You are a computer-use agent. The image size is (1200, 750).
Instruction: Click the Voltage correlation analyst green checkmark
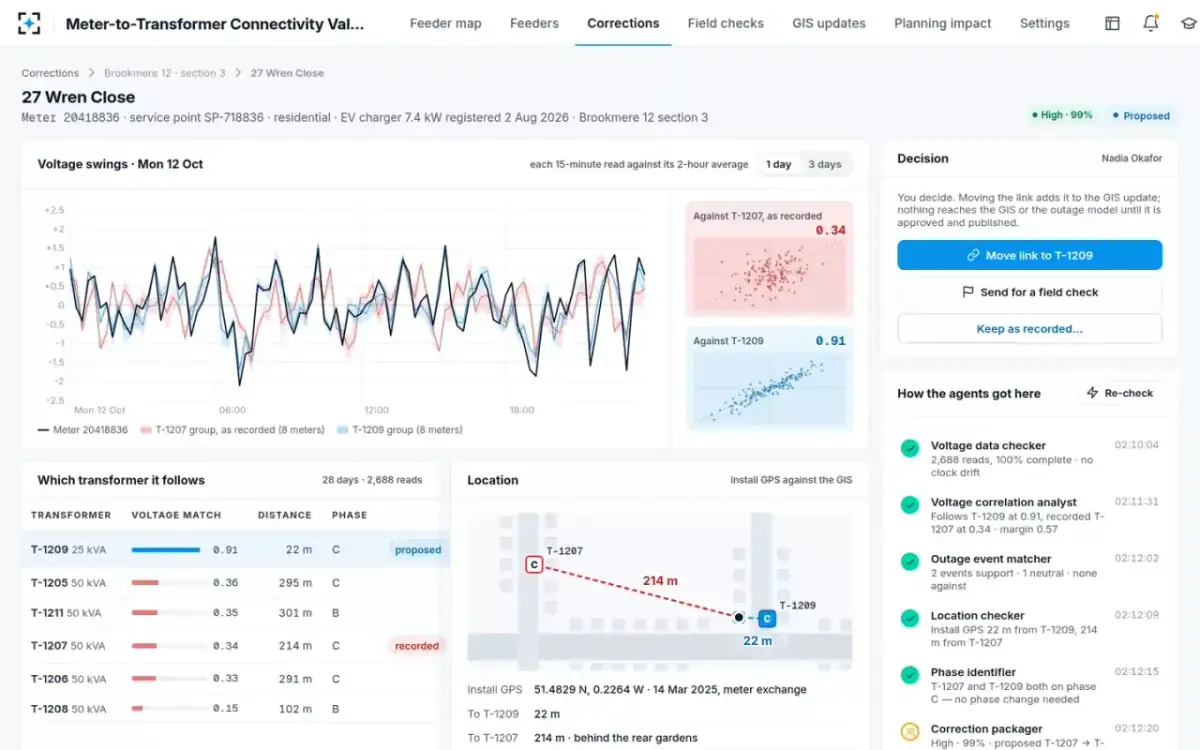coord(909,505)
